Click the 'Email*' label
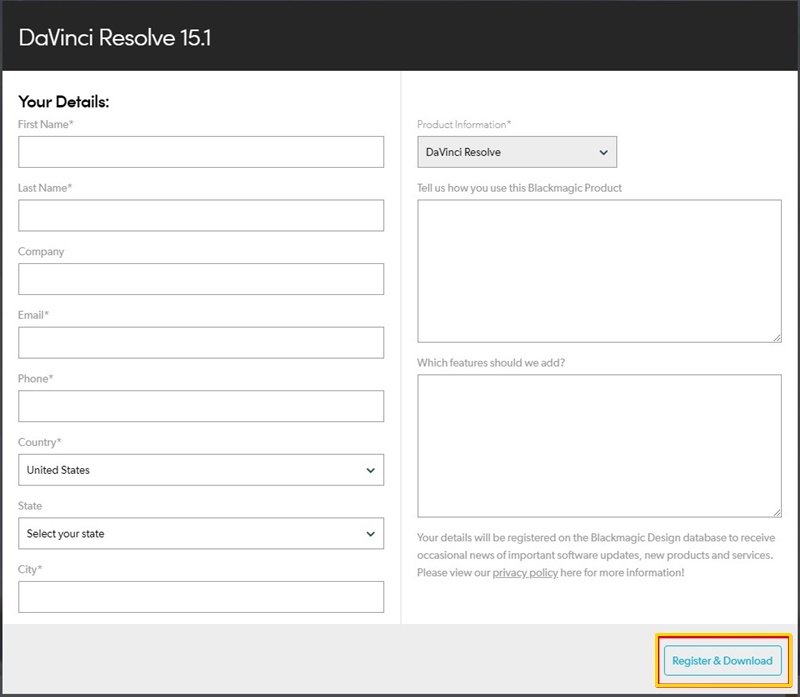The image size is (800, 697). click(x=33, y=315)
